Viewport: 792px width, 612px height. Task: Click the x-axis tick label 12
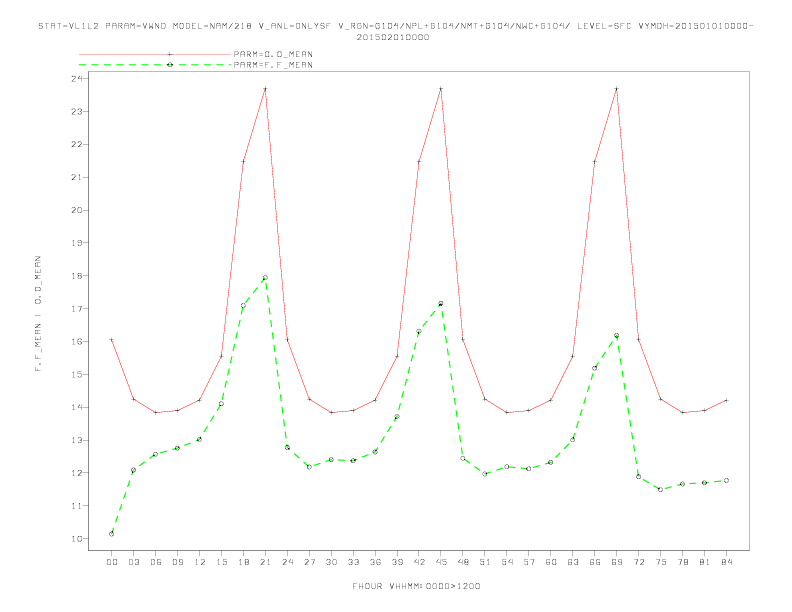200,562
